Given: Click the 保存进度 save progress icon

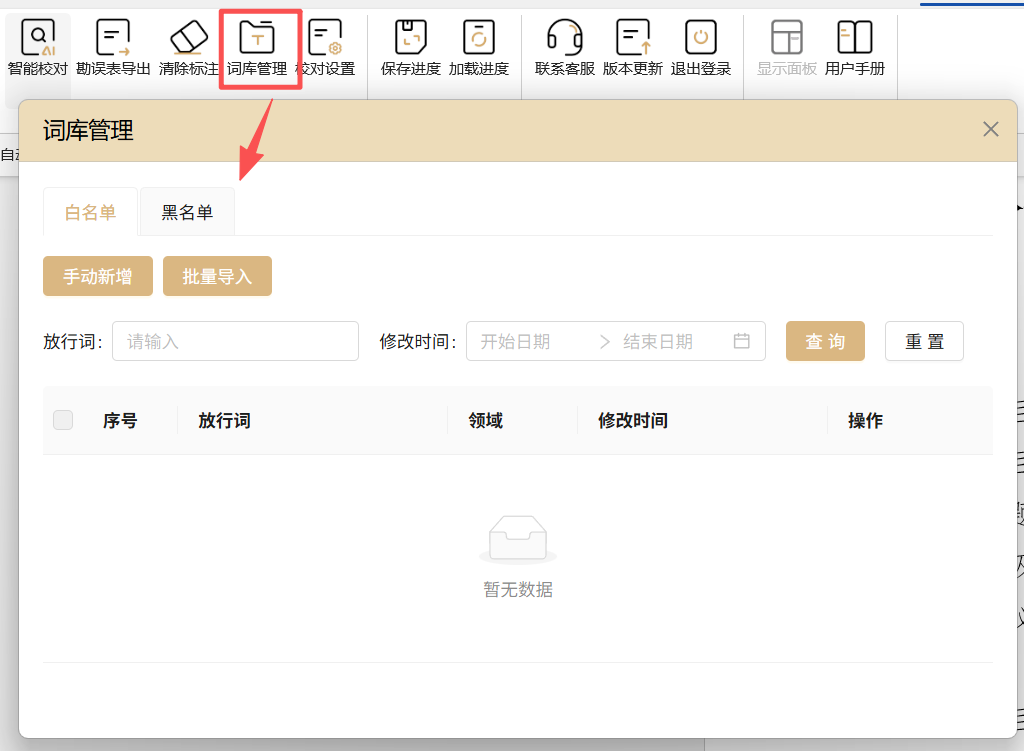Looking at the screenshot, I should (410, 40).
